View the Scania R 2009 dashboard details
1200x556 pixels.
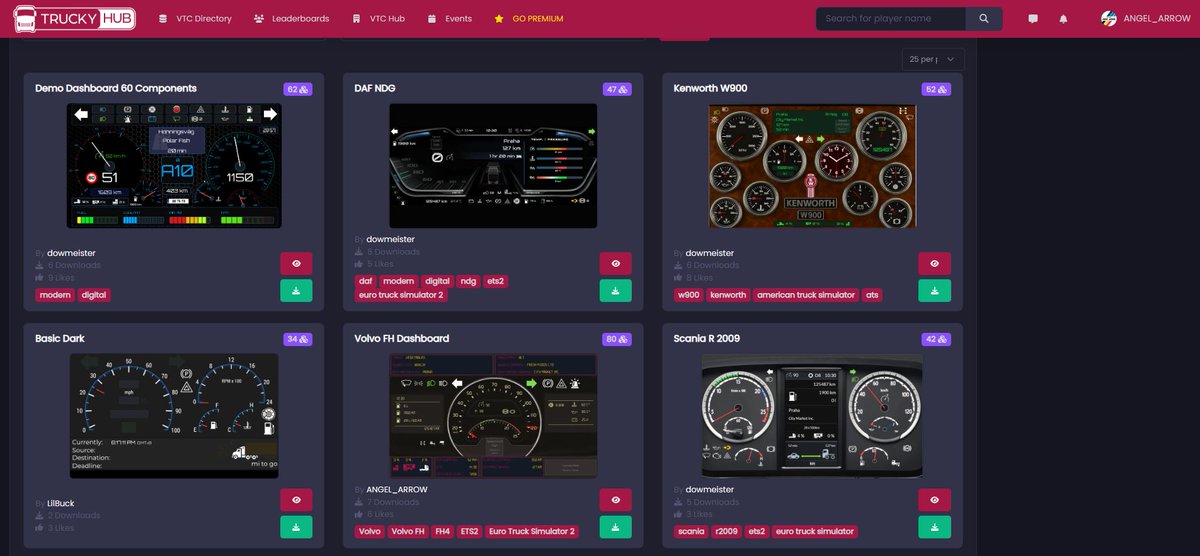935,500
